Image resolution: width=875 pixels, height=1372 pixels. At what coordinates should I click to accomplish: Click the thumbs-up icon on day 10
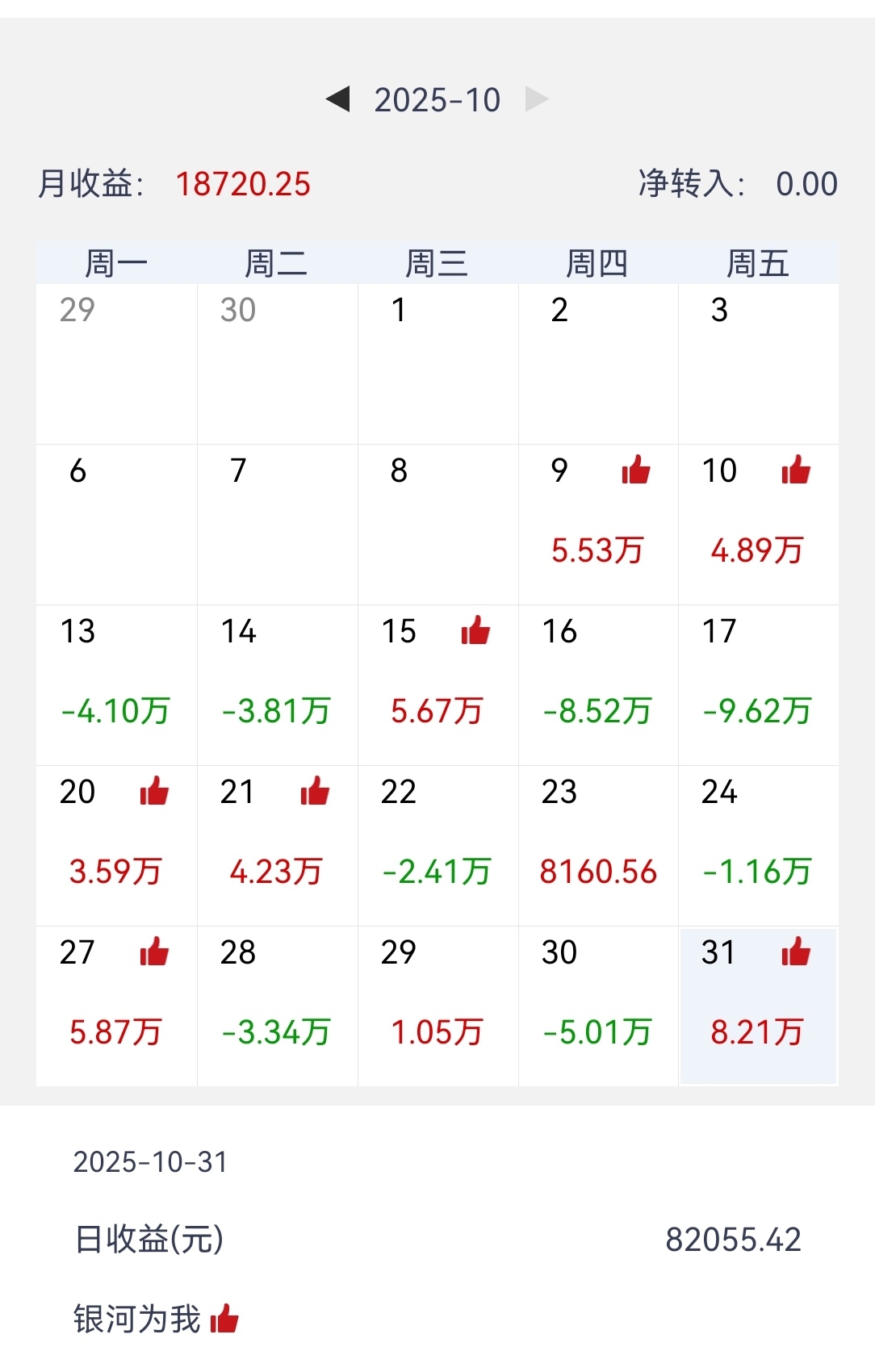(796, 470)
